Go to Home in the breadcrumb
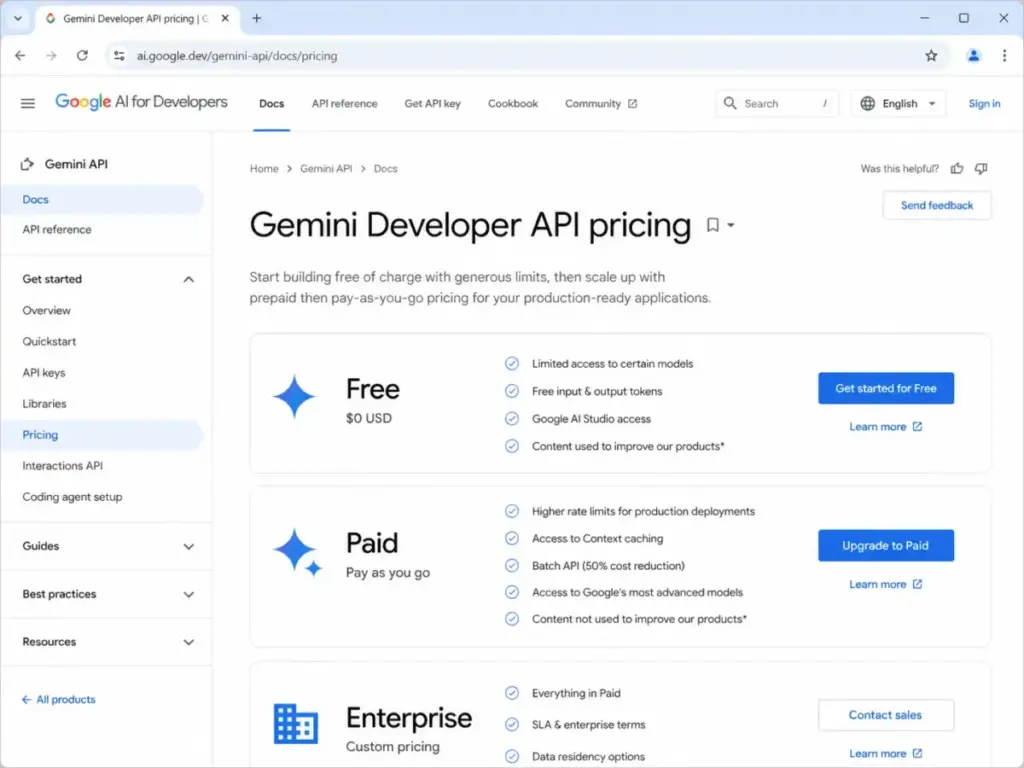Viewport: 1024px width, 768px height. pyautogui.click(x=264, y=168)
